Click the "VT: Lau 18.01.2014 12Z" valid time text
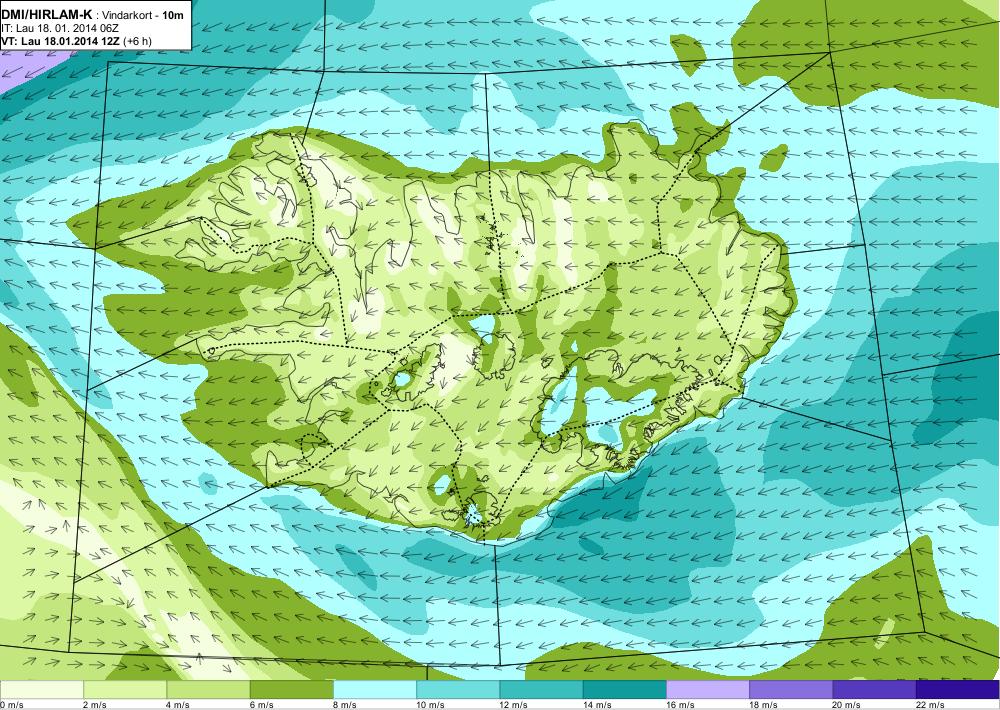Viewport: 1000px width, 710px height. coord(61,41)
